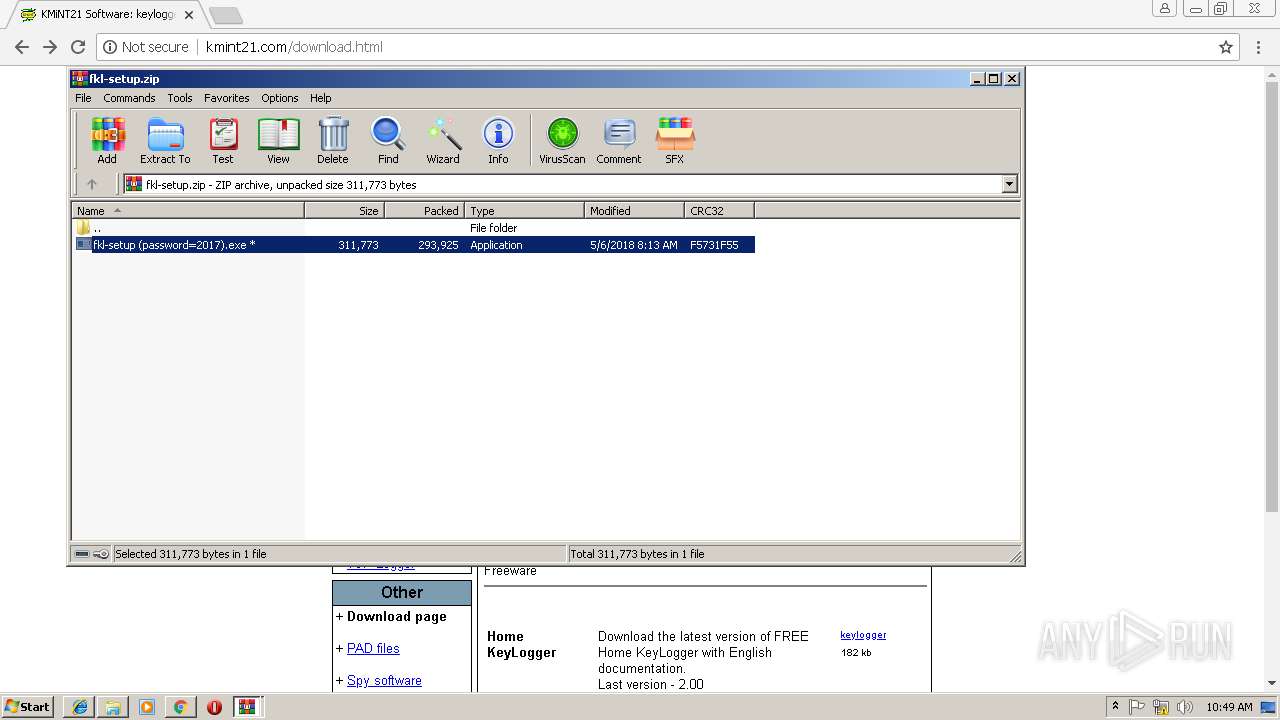Click the Chrome back arrow
The height and width of the screenshot is (720, 1280).
[x=22, y=47]
